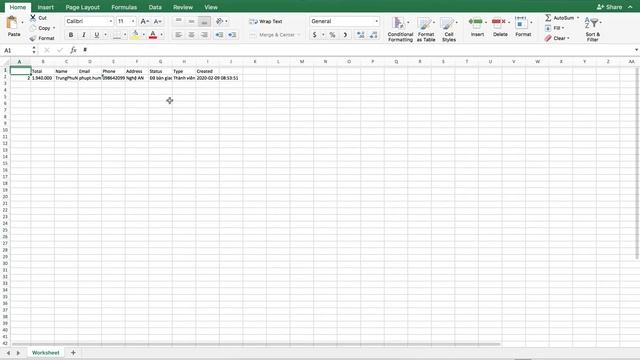Add a new sheet with plus button
640x360 pixels.
point(73,353)
